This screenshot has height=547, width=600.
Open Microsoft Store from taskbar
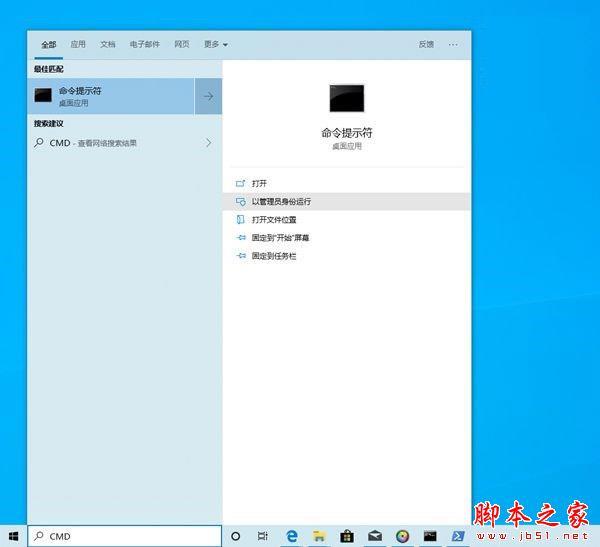pyautogui.click(x=347, y=536)
